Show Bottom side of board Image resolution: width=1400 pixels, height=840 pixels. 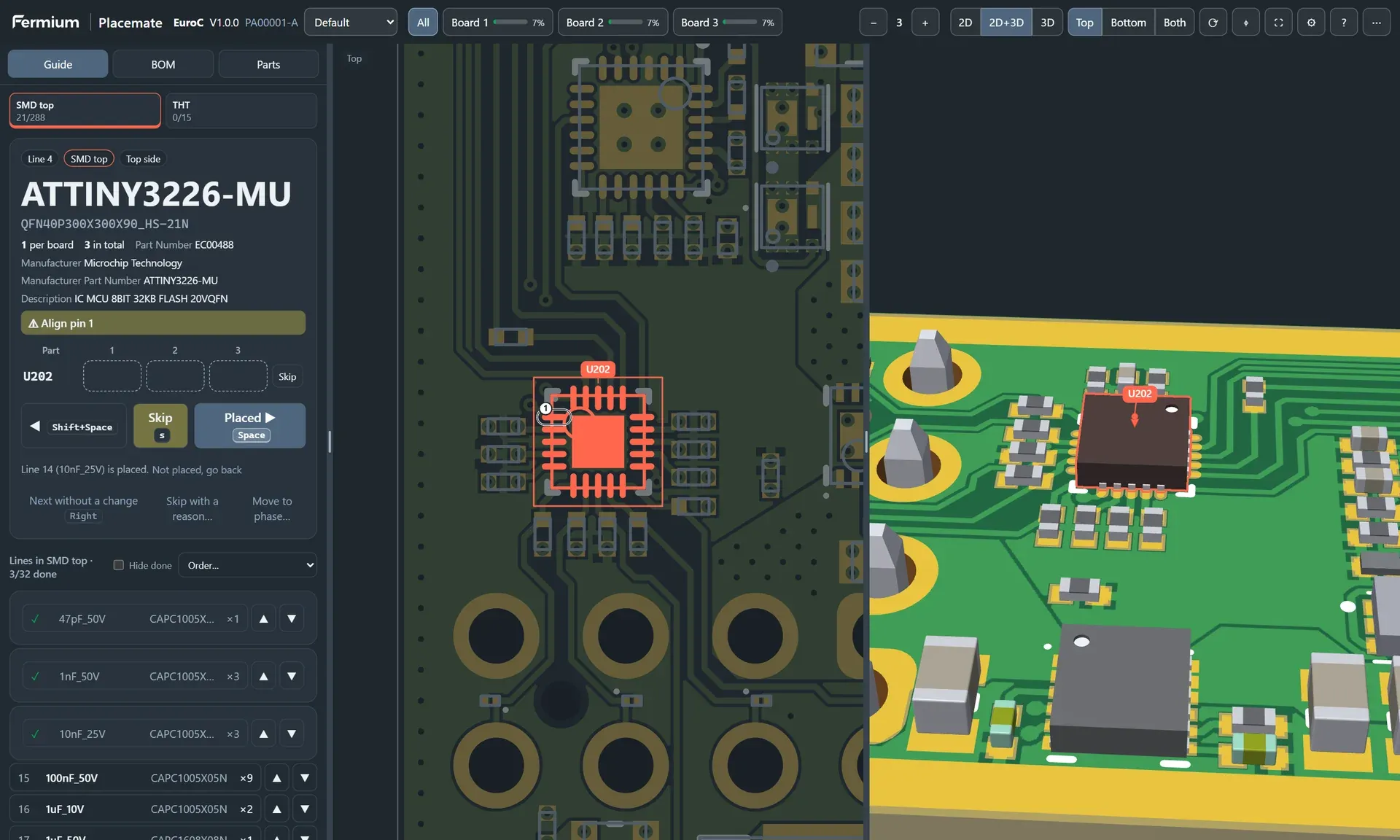[1128, 23]
